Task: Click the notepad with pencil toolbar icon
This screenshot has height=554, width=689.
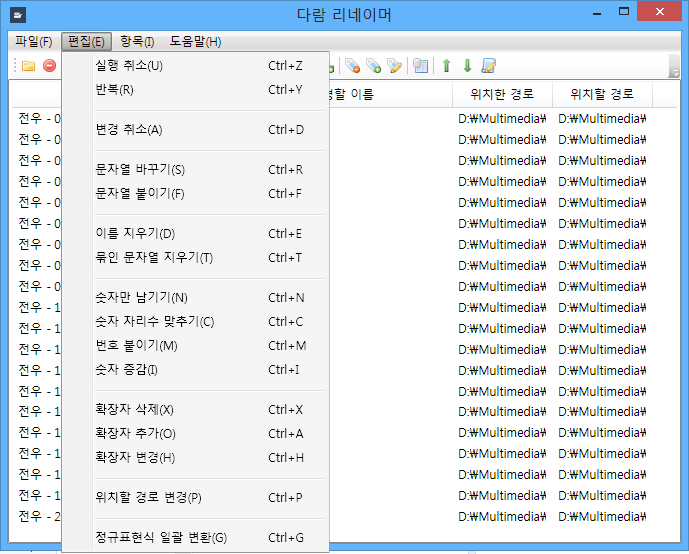Action: (x=489, y=66)
